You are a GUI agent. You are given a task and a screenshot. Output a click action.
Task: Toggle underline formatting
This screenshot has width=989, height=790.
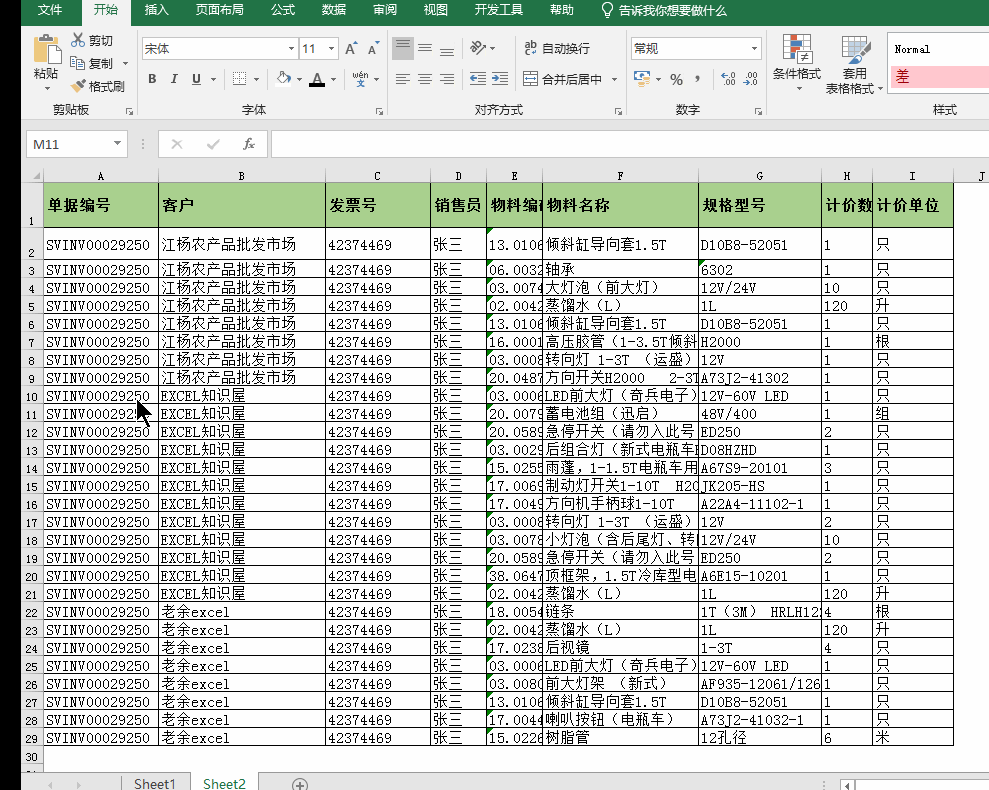pos(196,79)
